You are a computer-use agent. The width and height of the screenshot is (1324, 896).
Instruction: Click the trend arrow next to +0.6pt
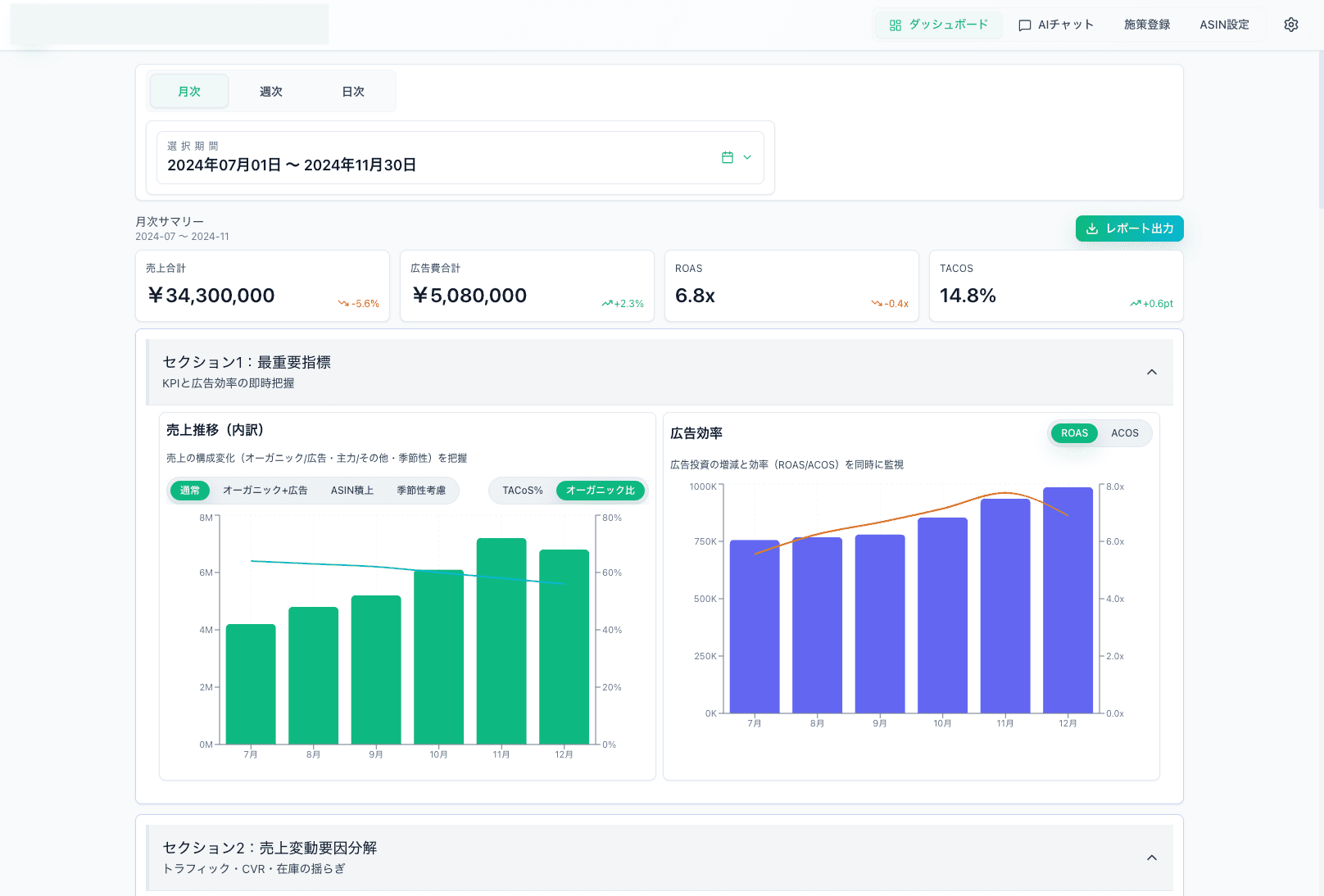coord(1134,303)
